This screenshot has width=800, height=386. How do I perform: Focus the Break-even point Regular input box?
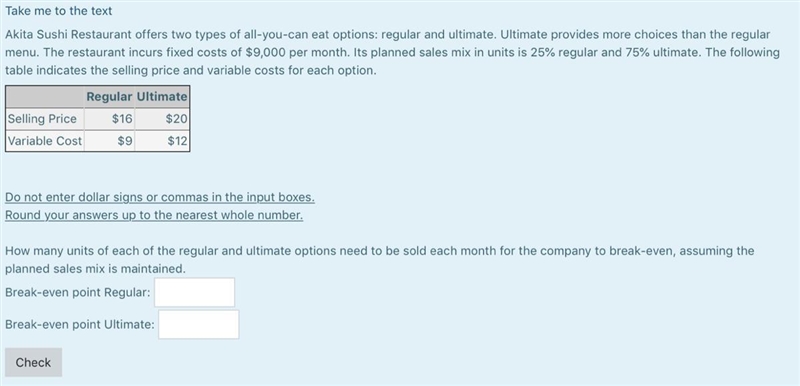(x=194, y=292)
